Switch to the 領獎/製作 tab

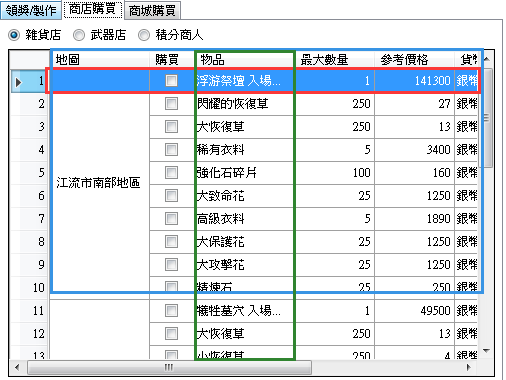[31, 10]
